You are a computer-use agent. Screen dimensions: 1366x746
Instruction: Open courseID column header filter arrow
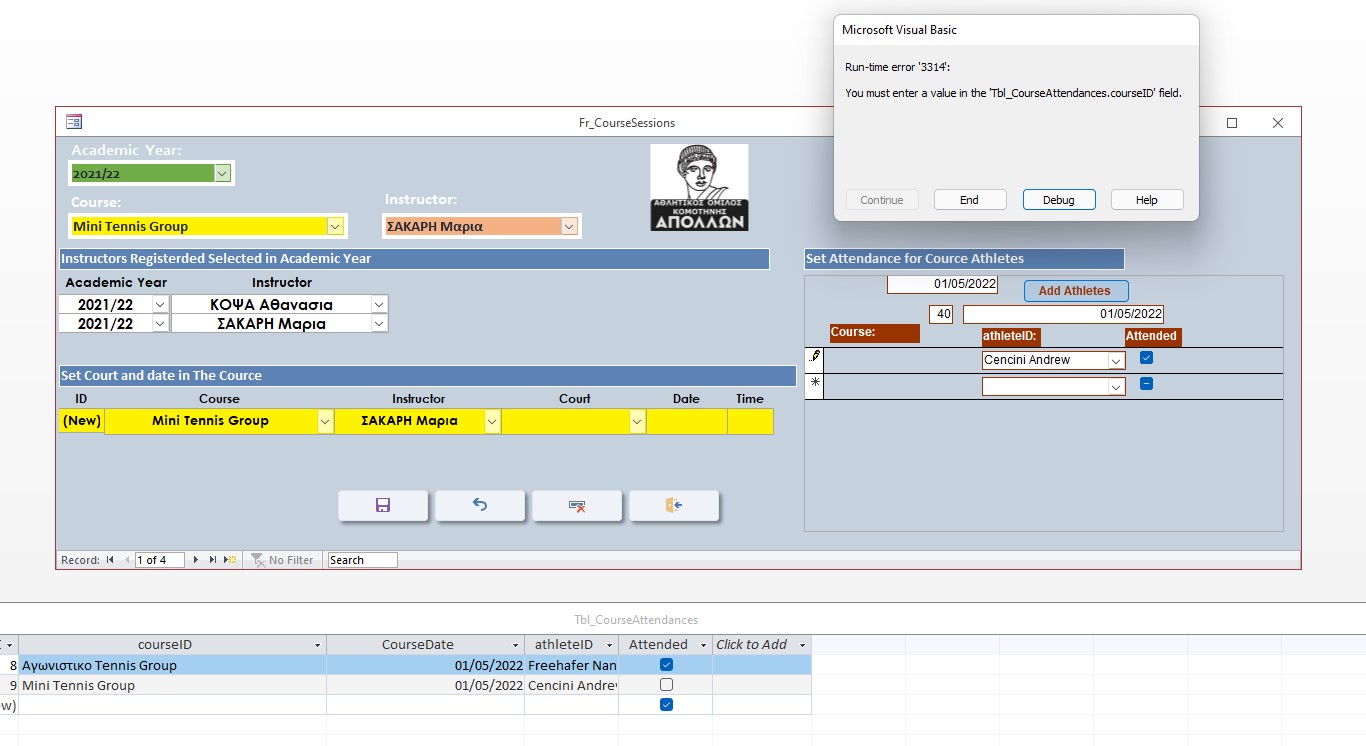coord(317,645)
